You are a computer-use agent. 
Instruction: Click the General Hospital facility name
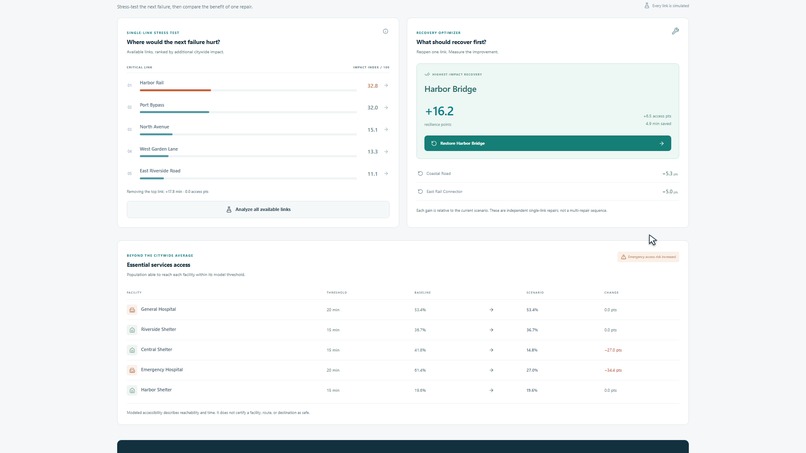pos(158,310)
